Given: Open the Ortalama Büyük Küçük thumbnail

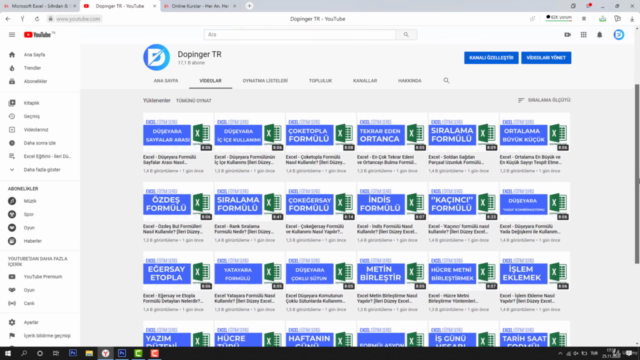Looking at the screenshot, I should (535, 133).
